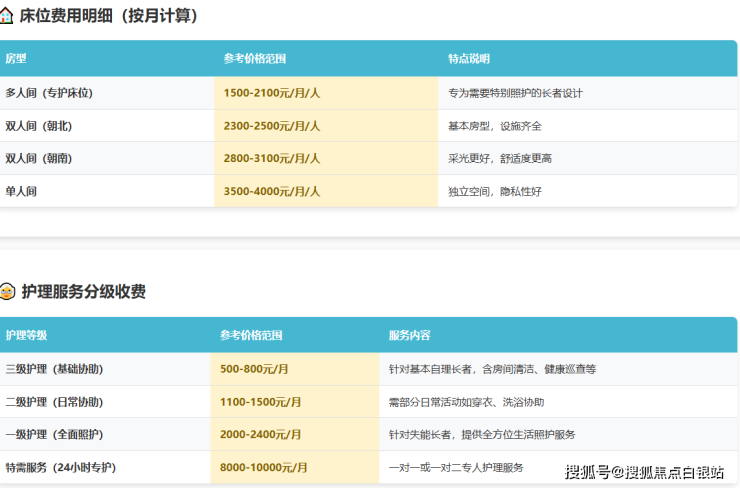
Task: Click the 房型 column header
Action: (16, 59)
